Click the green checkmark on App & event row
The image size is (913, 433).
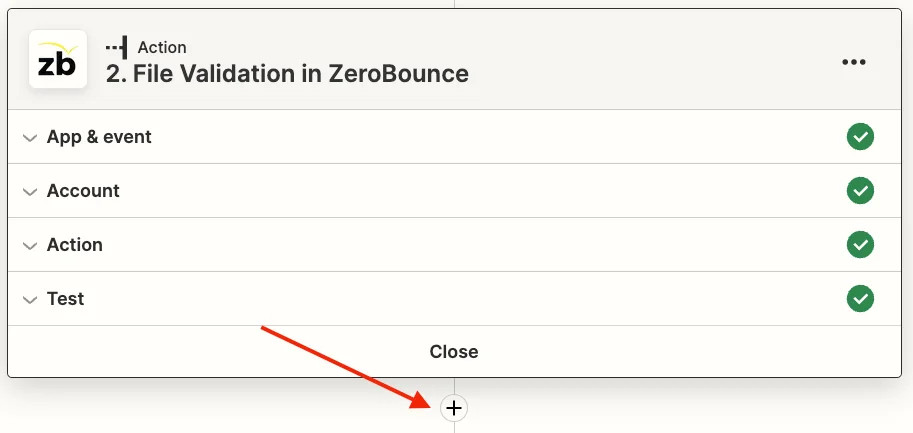click(x=860, y=137)
